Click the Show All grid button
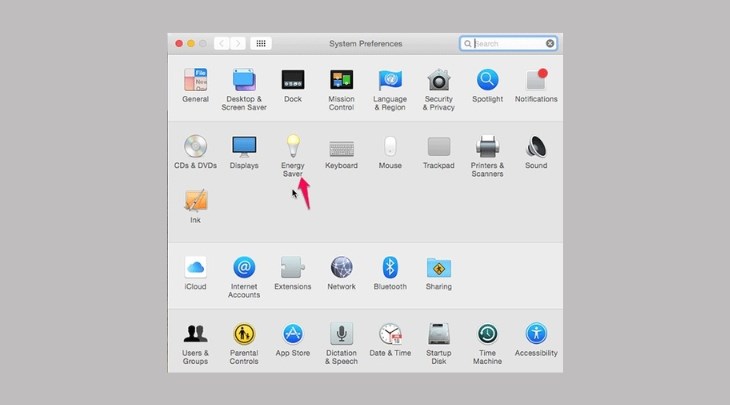This screenshot has height=405, width=730. (x=261, y=43)
